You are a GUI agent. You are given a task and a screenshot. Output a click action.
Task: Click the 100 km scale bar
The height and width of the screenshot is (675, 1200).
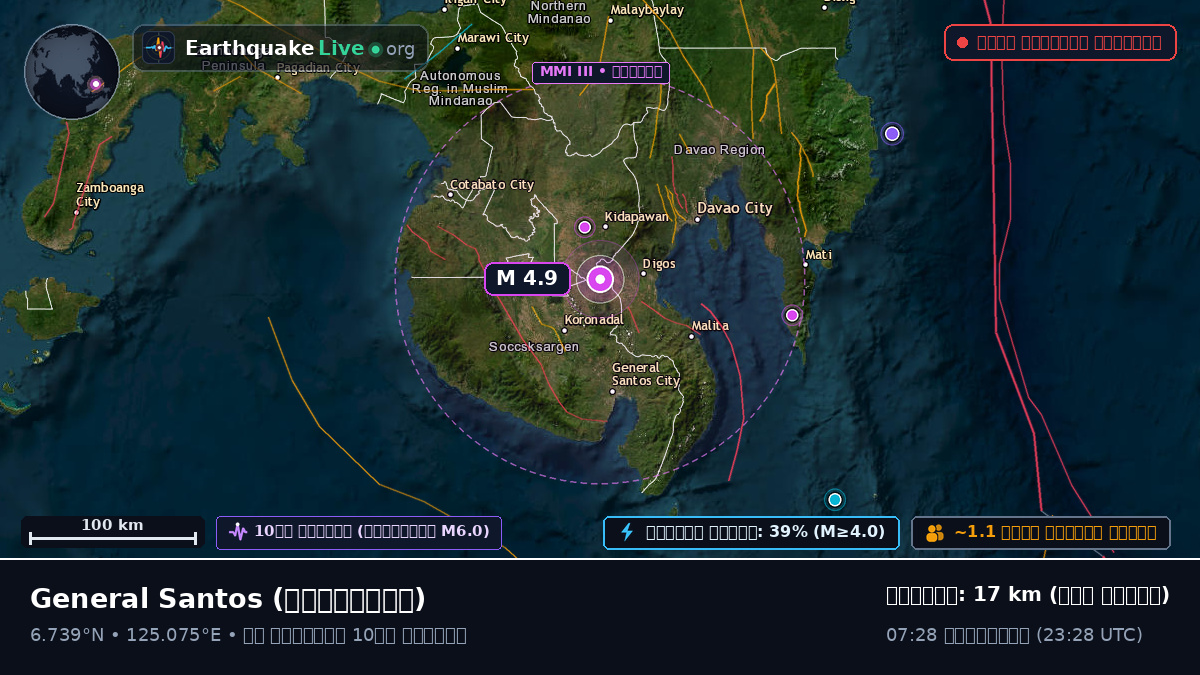tap(113, 532)
